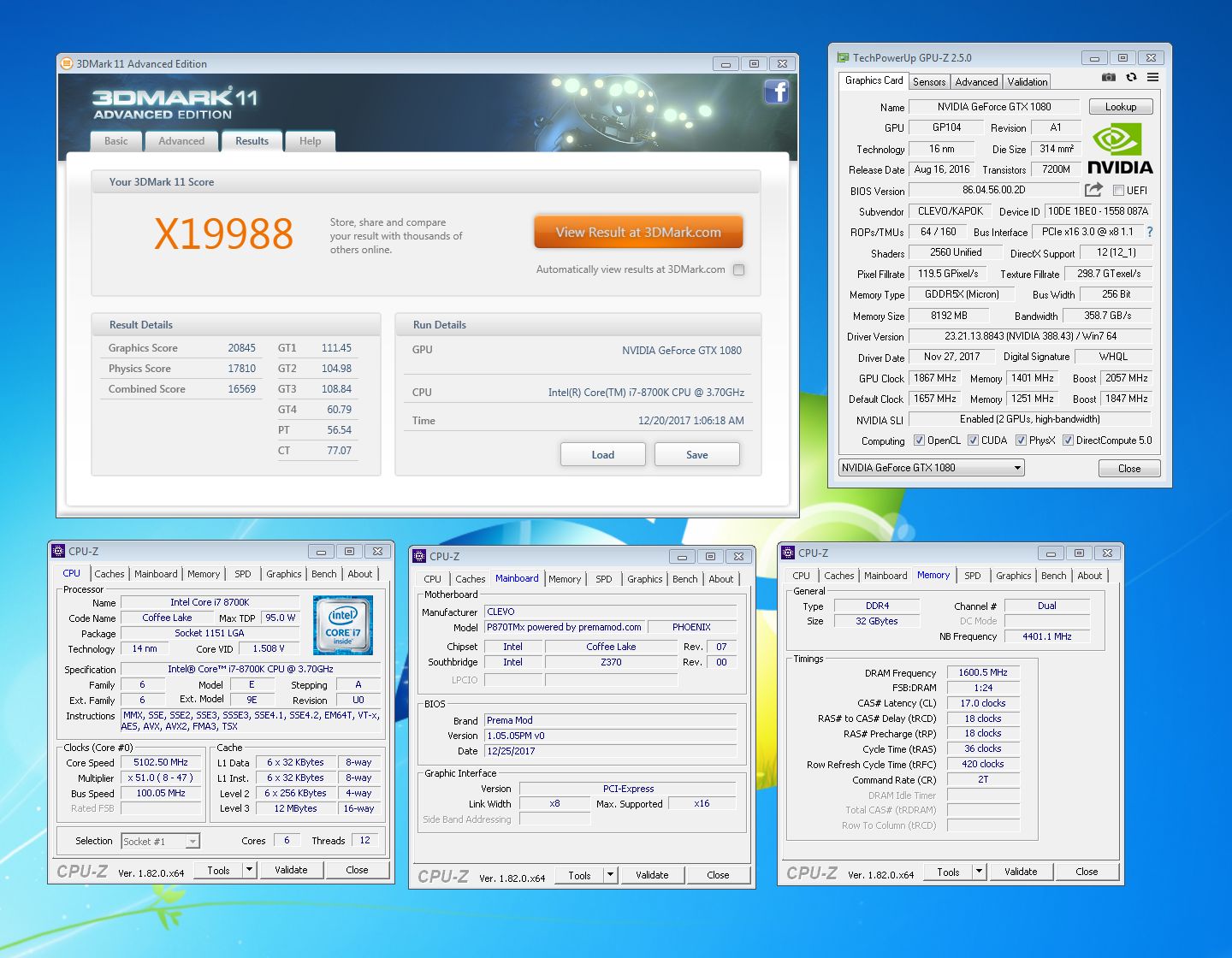1232x958 pixels.
Task: Click the 3DMark 11 title bar icon
Action: pyautogui.click(x=67, y=63)
